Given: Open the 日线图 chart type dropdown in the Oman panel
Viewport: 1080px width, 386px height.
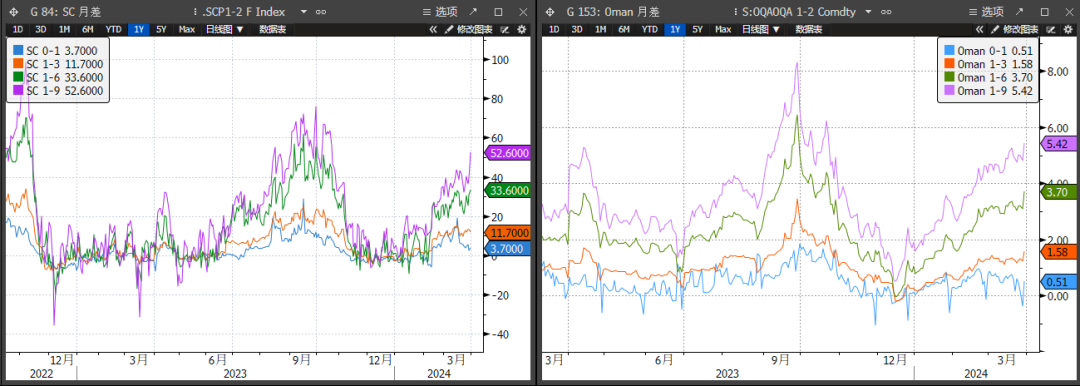Looking at the screenshot, I should pyautogui.click(x=761, y=29).
